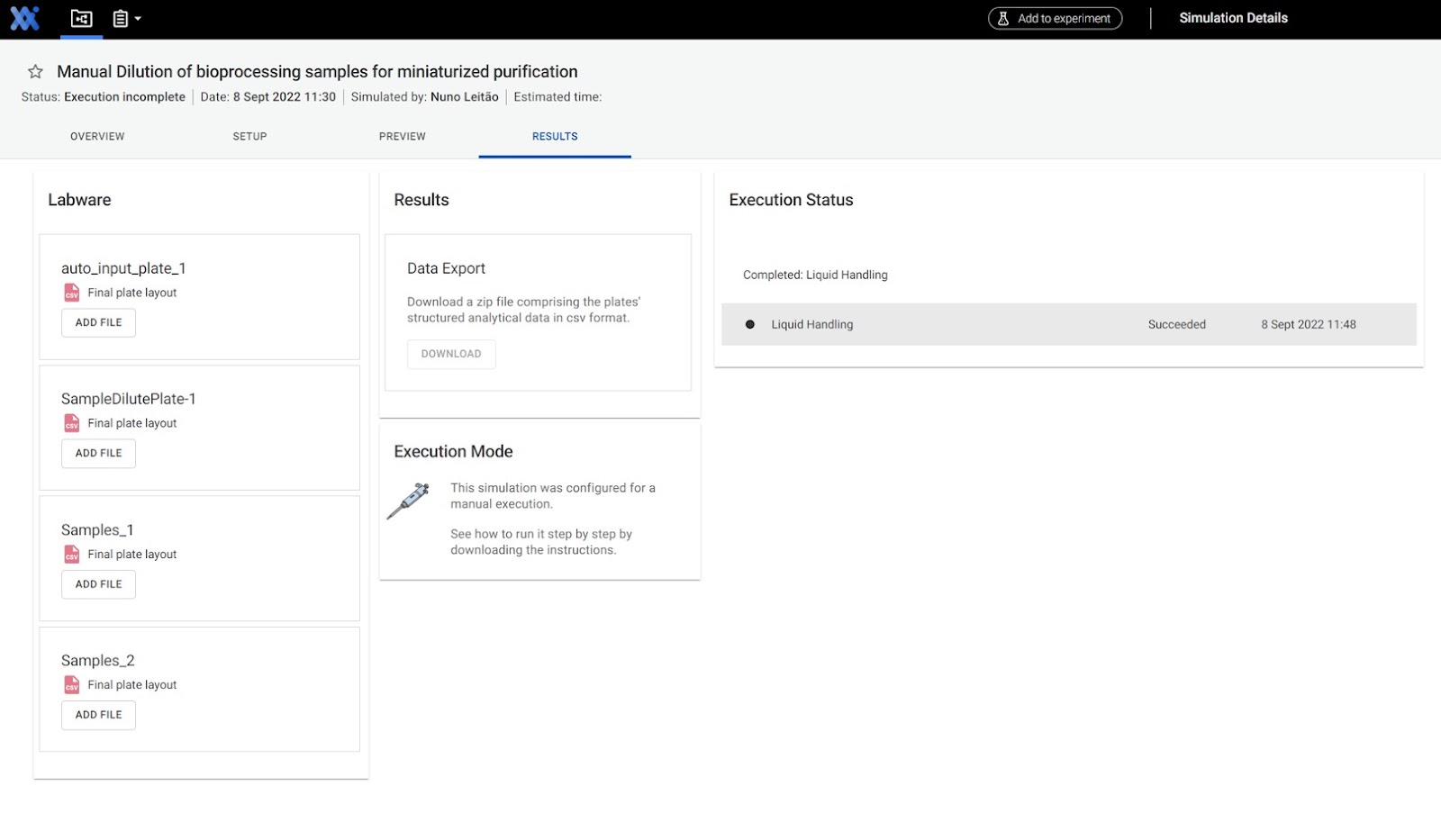Click the csv icon under auto_input_plate_1
The width and height of the screenshot is (1441, 840).
tap(72, 293)
